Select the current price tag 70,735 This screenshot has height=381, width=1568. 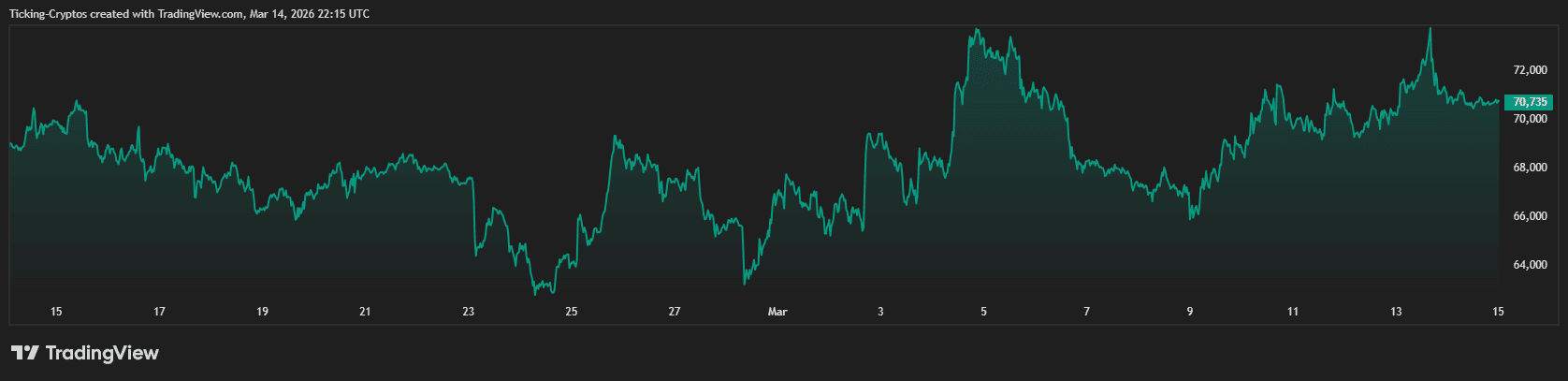point(1530,102)
